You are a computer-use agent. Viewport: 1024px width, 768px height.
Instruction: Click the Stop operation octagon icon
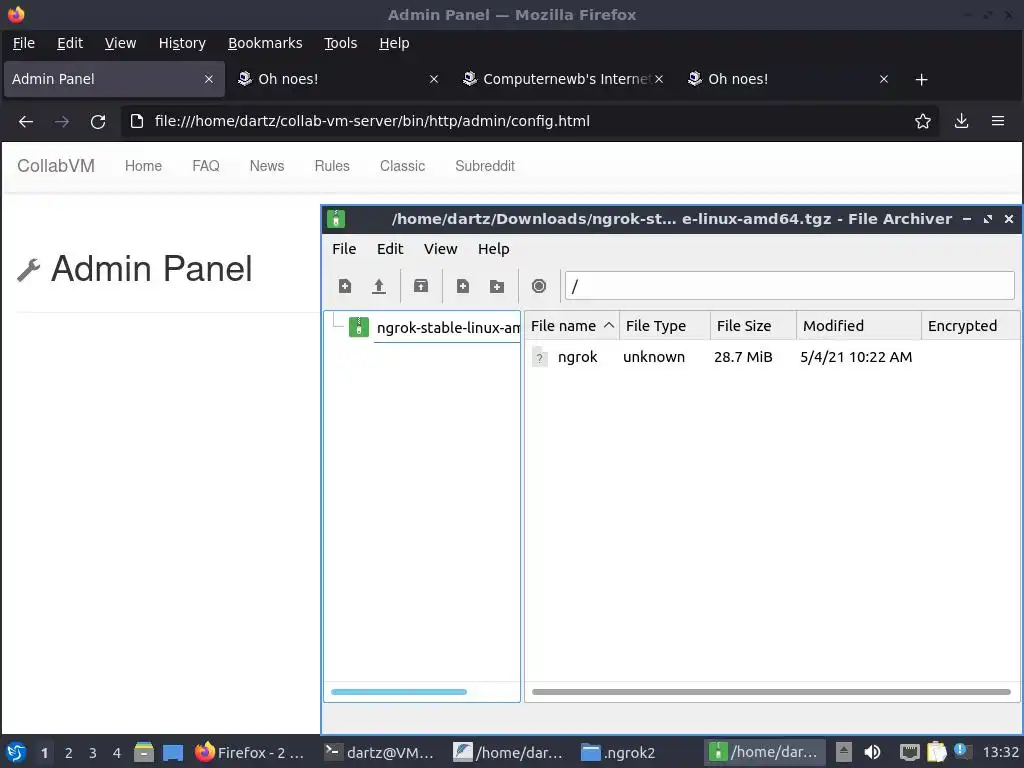pyautogui.click(x=539, y=286)
